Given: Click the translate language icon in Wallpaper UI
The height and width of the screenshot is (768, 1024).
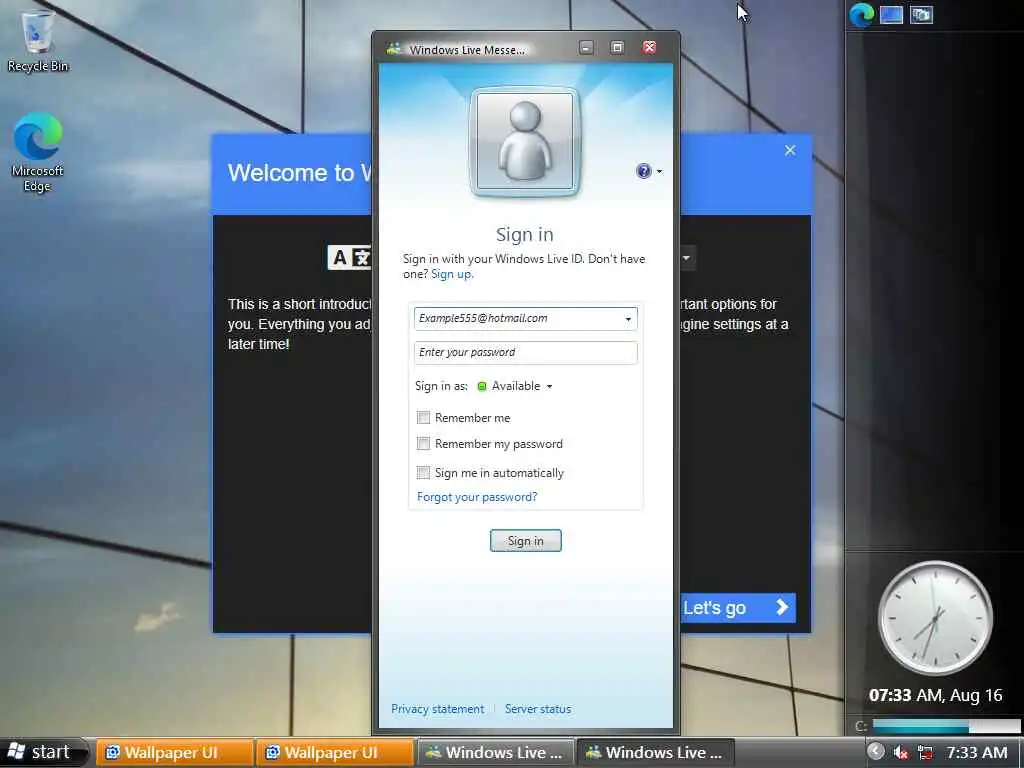Looking at the screenshot, I should [349, 257].
